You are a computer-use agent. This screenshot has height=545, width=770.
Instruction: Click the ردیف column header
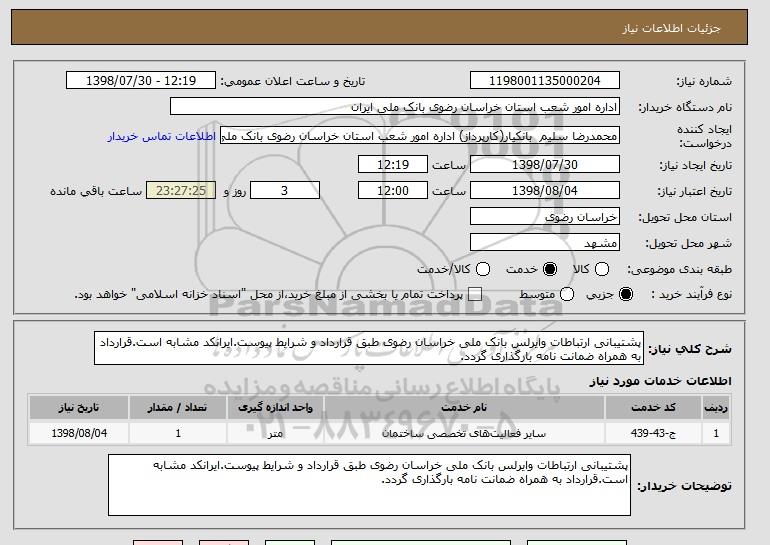716,408
